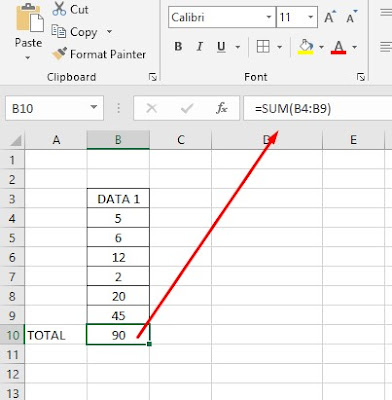The image size is (392, 400).
Task: Open the Clipboard pane launcher
Action: [153, 77]
